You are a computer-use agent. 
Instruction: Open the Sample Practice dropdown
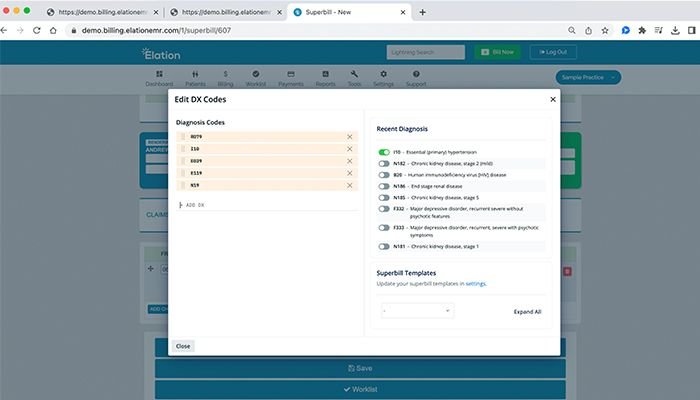click(588, 77)
